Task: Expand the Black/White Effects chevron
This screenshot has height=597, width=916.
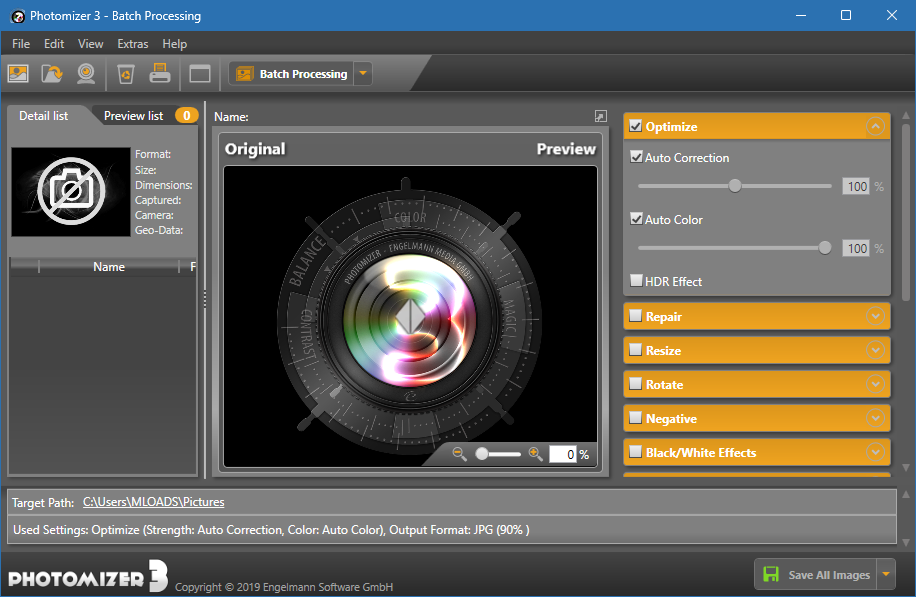Action: click(875, 452)
